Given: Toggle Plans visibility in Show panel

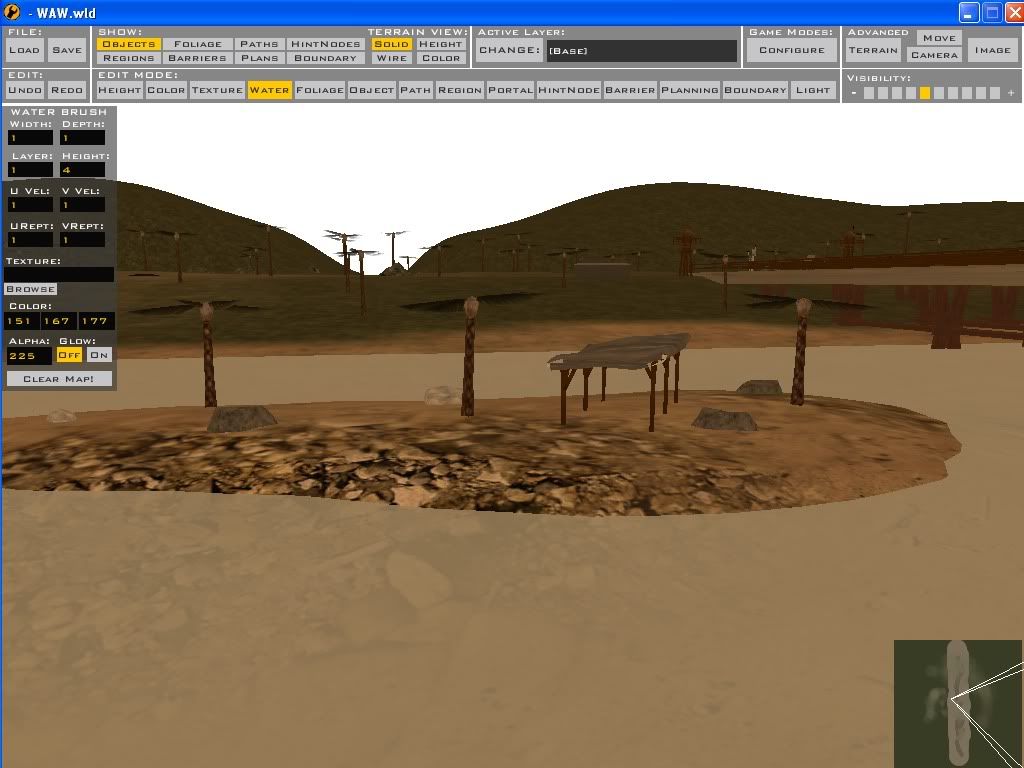Looking at the screenshot, I should coord(259,58).
